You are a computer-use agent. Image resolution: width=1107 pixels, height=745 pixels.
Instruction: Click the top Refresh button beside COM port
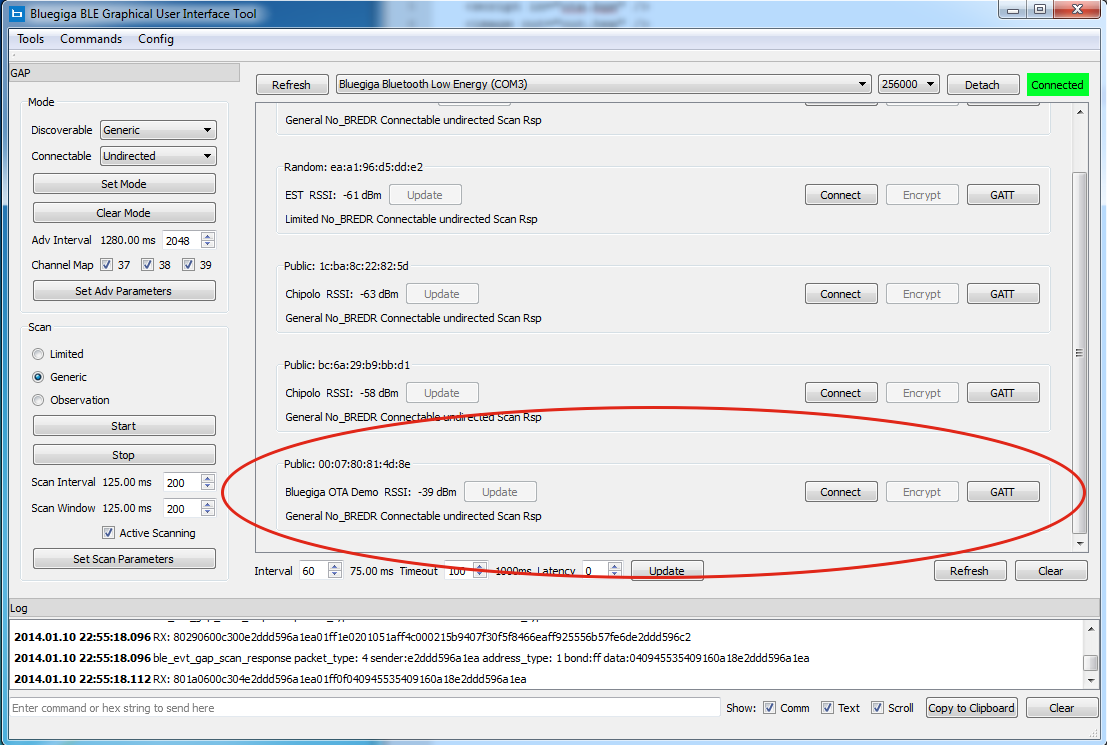point(292,85)
